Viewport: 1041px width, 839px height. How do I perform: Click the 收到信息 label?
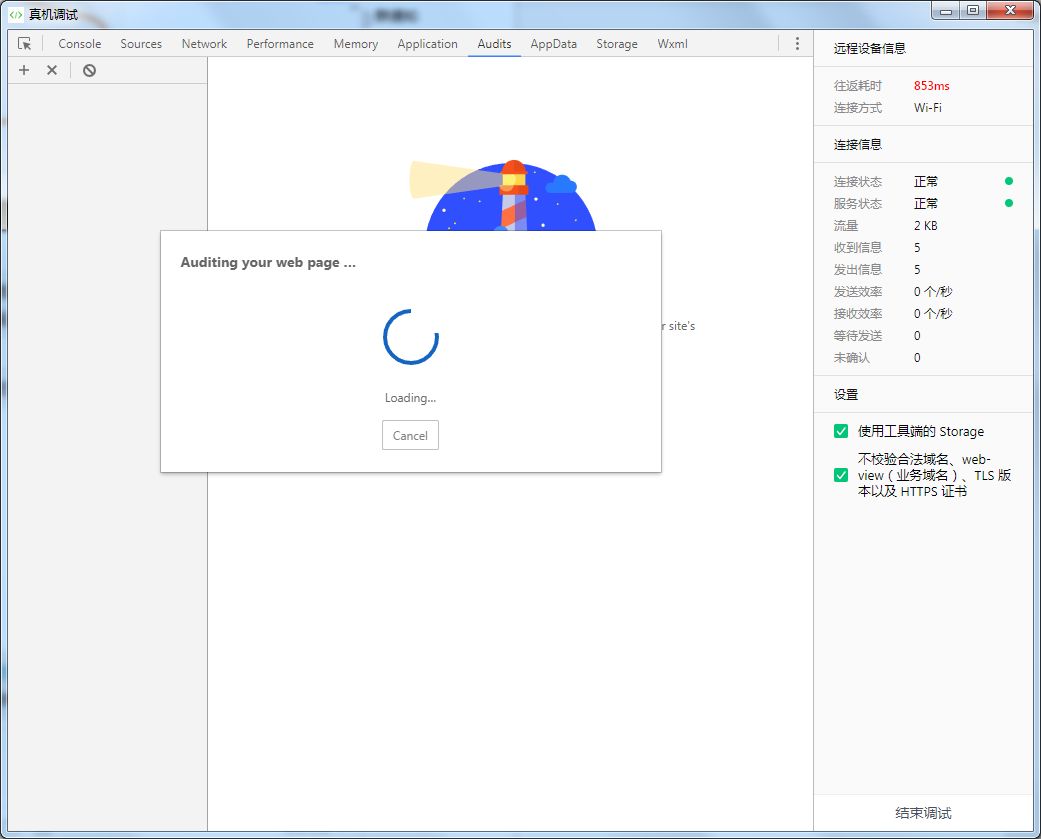point(858,248)
